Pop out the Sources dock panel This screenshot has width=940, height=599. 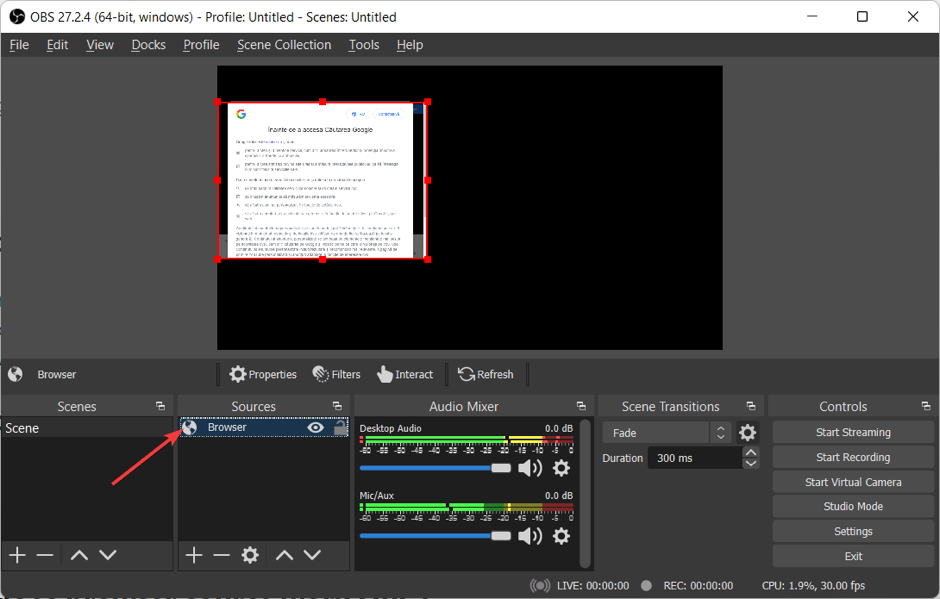pos(337,406)
